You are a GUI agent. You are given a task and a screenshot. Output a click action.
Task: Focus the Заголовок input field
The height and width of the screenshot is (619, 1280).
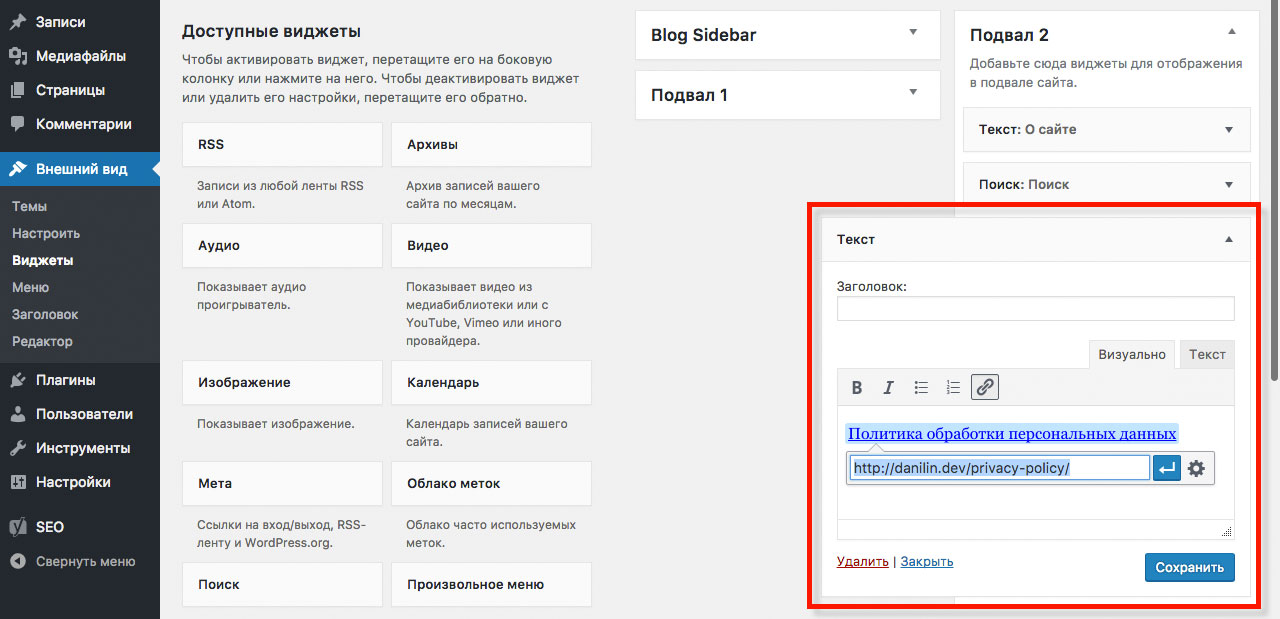pyautogui.click(x=1036, y=308)
